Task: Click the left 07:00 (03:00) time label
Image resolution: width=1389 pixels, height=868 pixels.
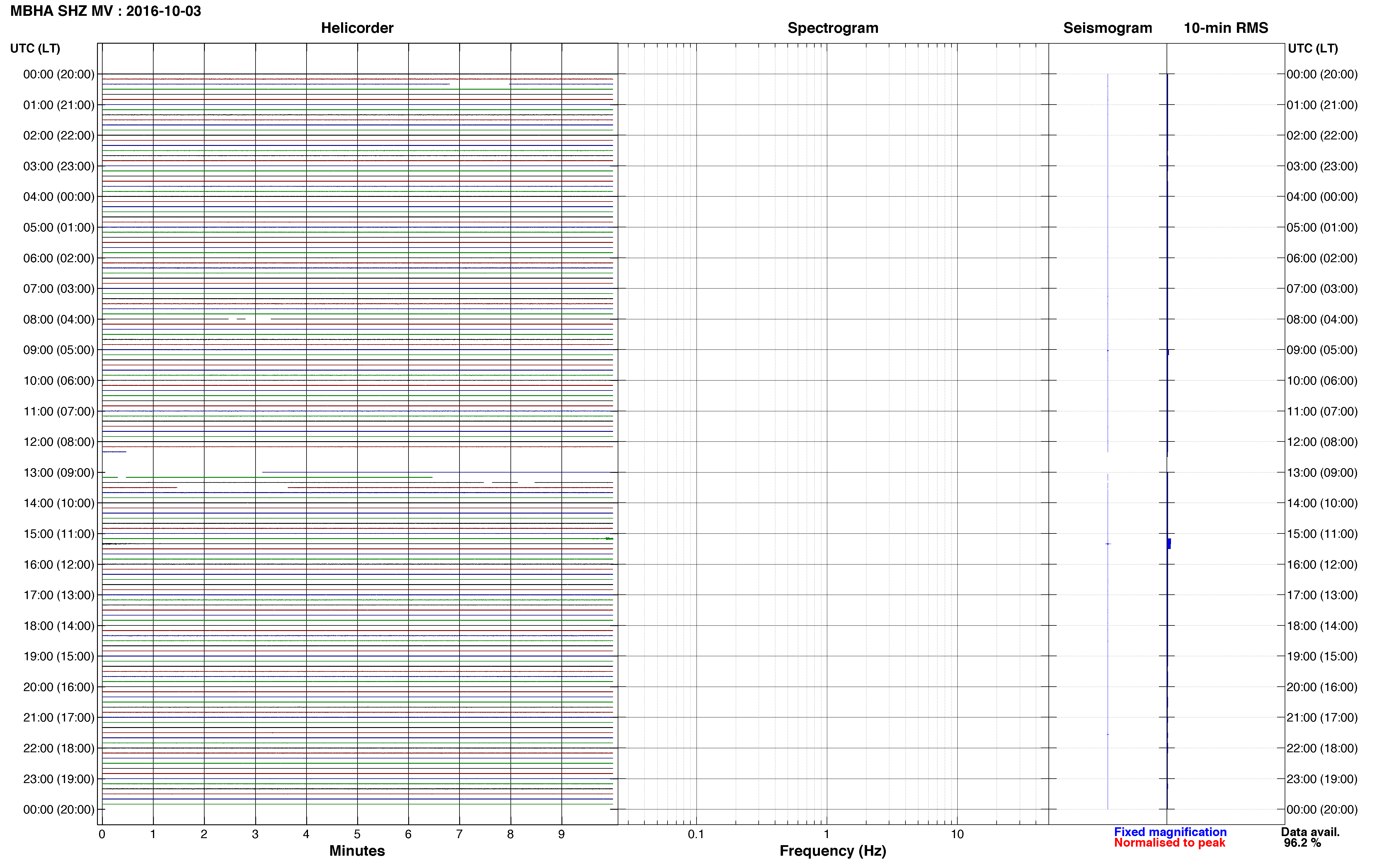Action: [59, 289]
